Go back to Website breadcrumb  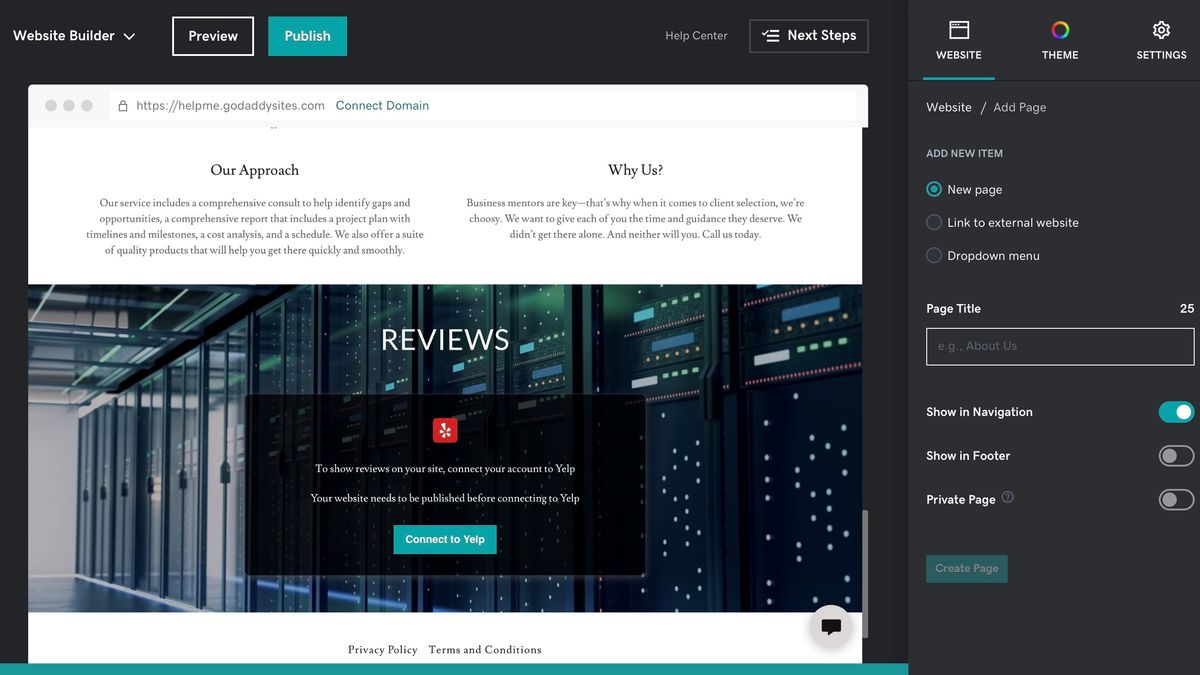tap(949, 107)
